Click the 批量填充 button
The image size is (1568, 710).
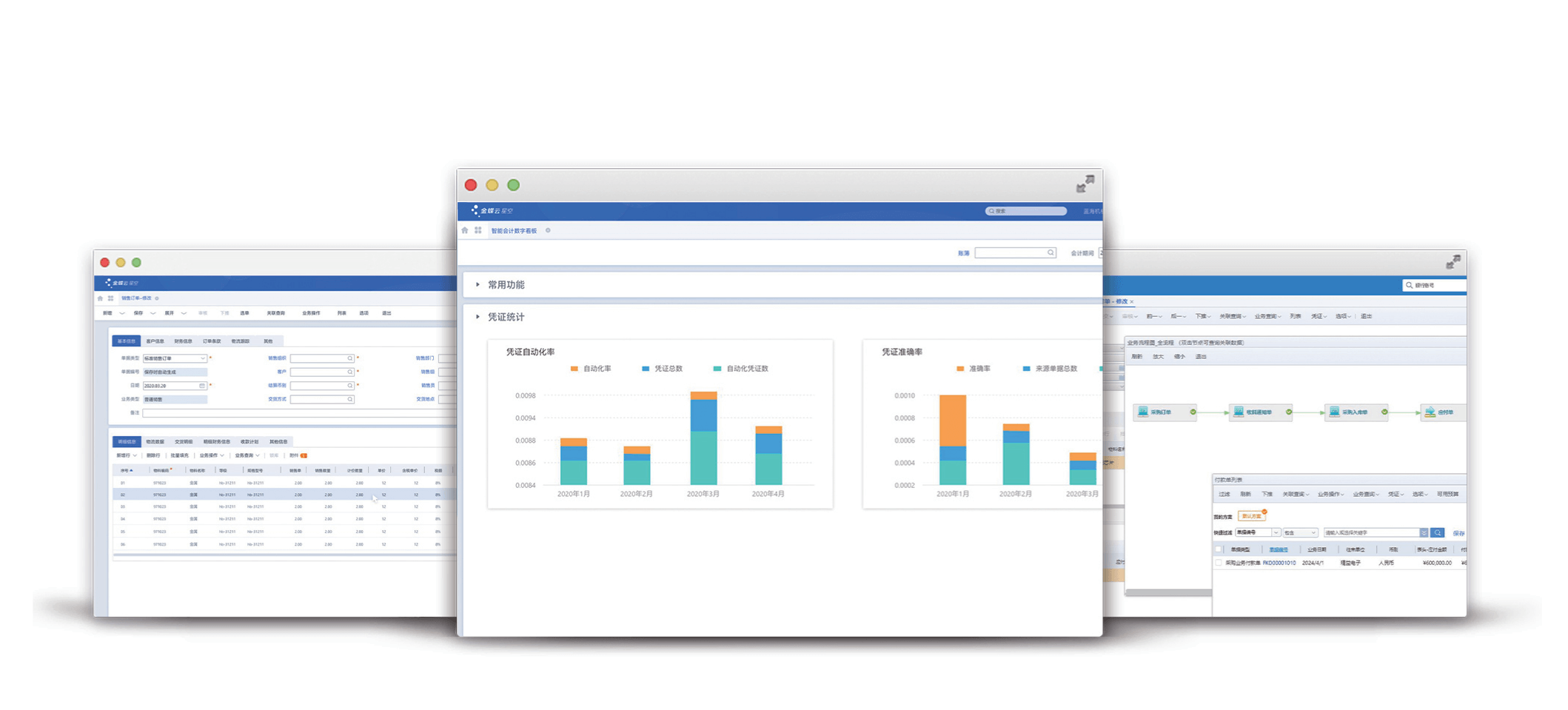(x=179, y=455)
